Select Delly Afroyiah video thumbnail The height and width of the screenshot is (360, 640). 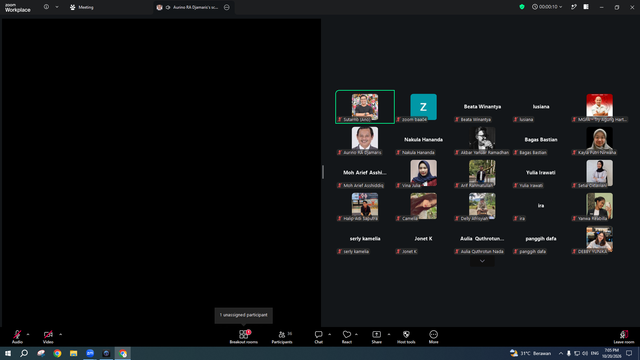point(482,206)
